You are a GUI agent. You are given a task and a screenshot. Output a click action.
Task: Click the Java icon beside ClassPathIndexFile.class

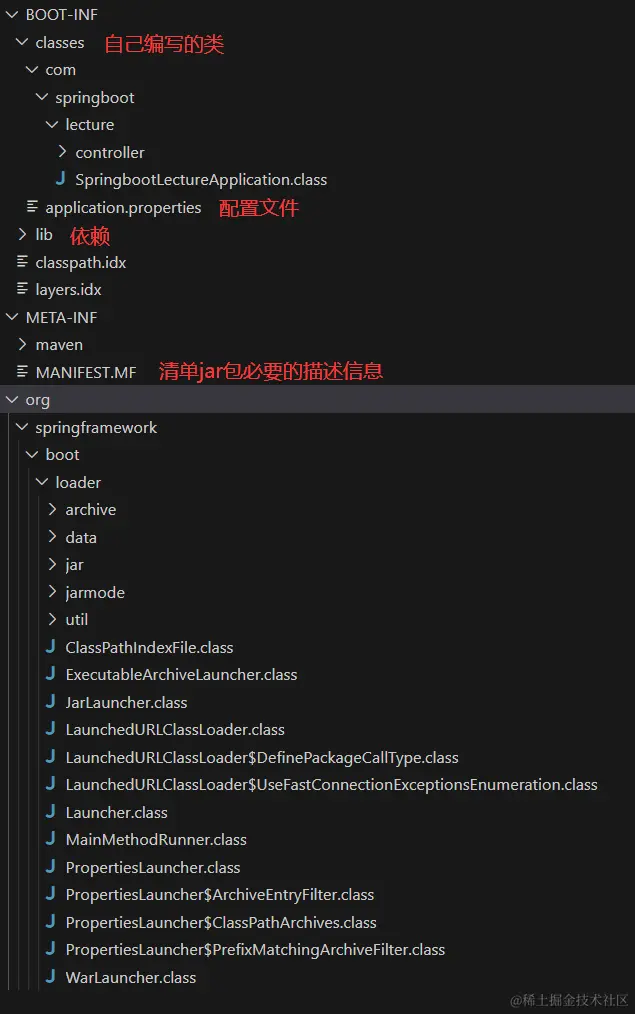[50, 646]
